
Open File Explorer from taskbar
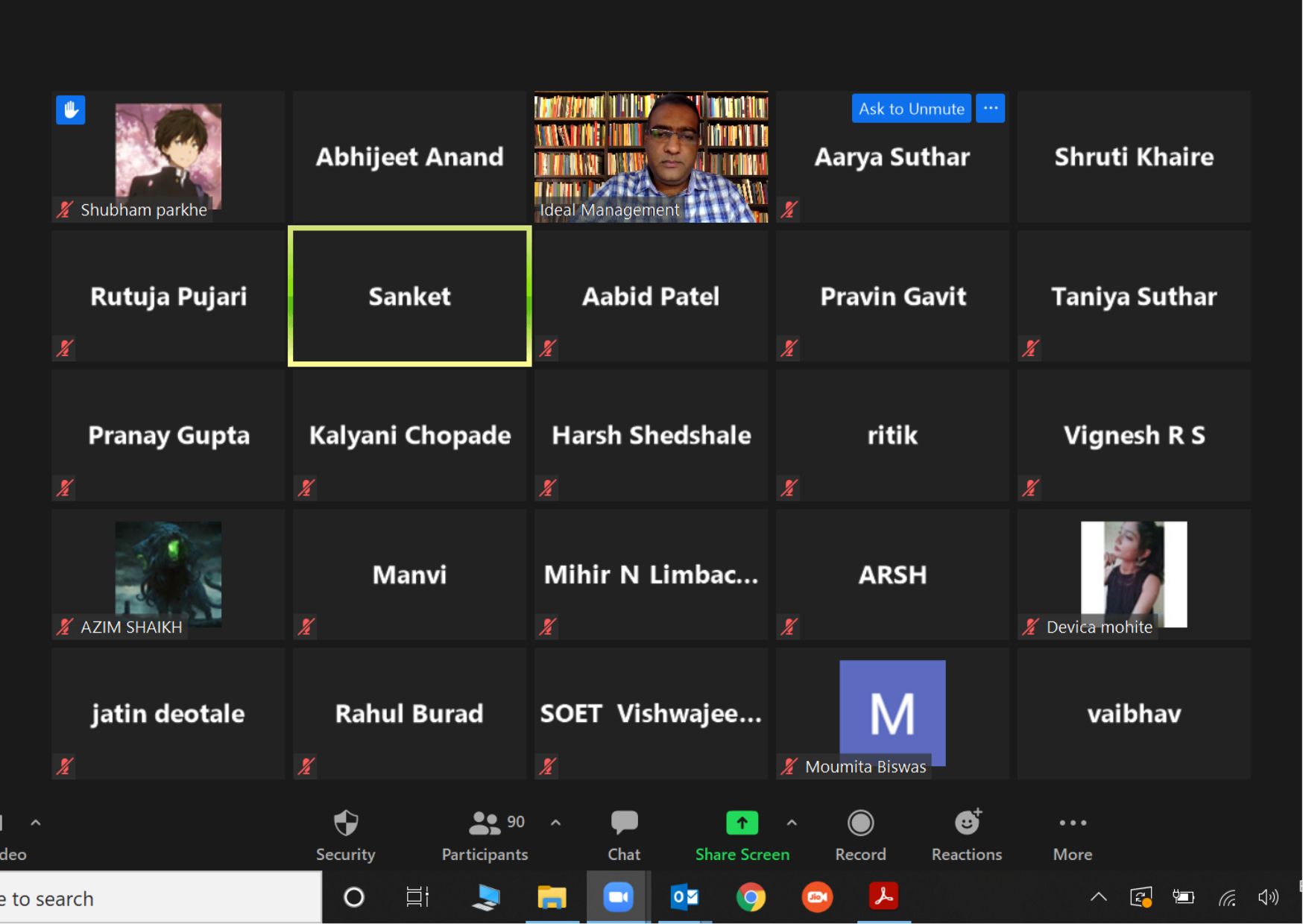552,897
